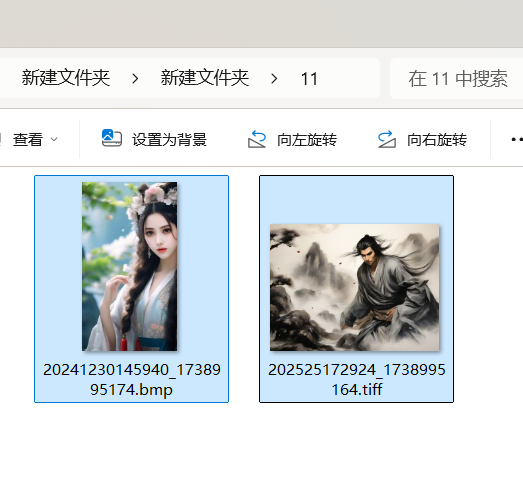523x478 pixels.
Task: Click the rotate left icon
Action: coord(257,139)
